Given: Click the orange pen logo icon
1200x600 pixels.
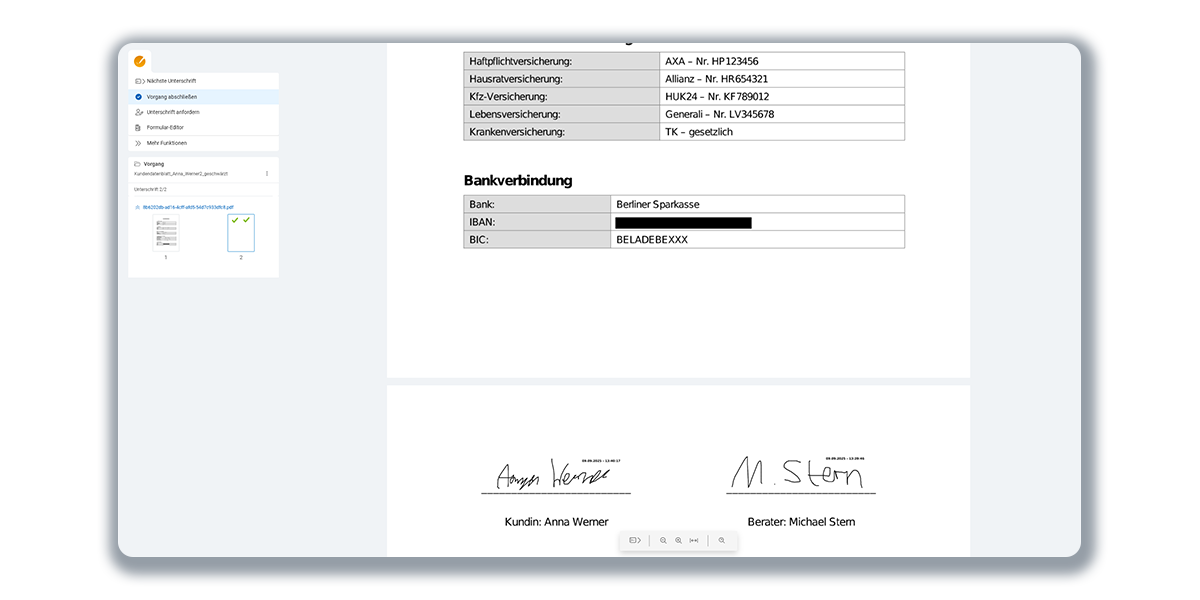Looking at the screenshot, I should click(x=140, y=61).
